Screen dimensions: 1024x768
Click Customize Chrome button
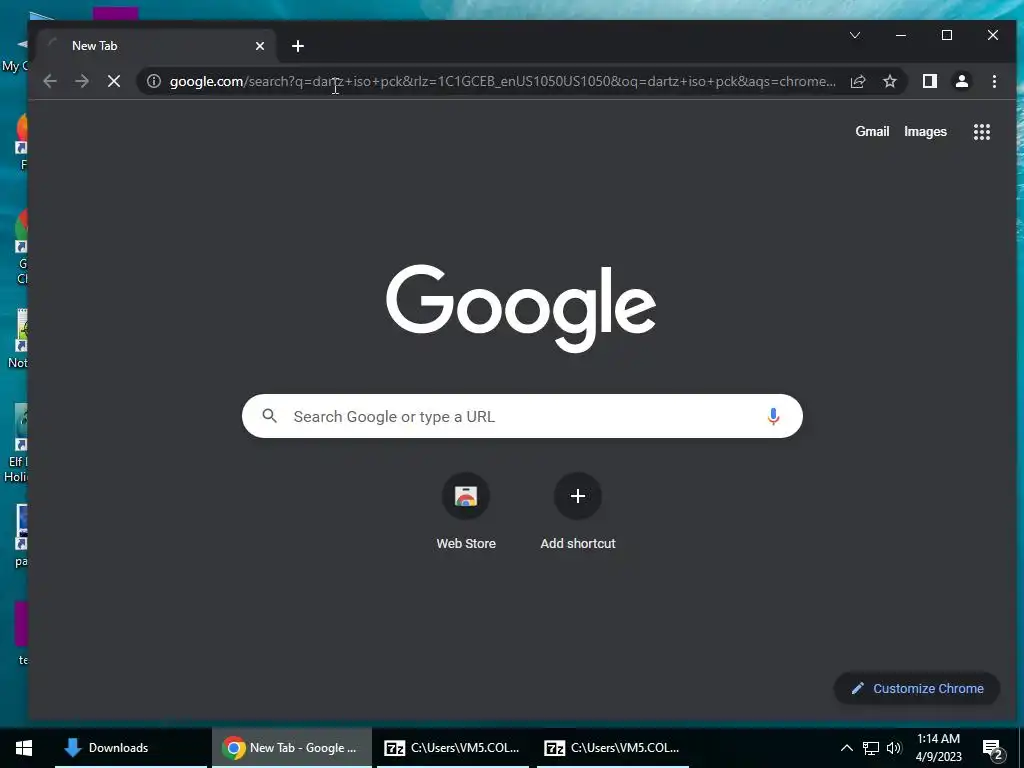[x=917, y=688]
